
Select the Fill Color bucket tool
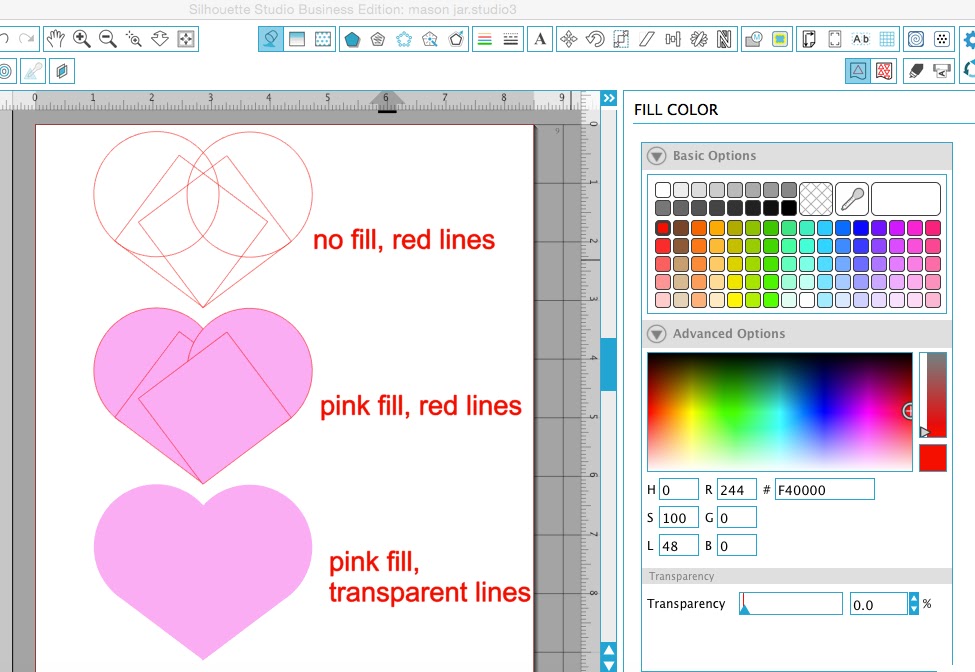pos(270,39)
